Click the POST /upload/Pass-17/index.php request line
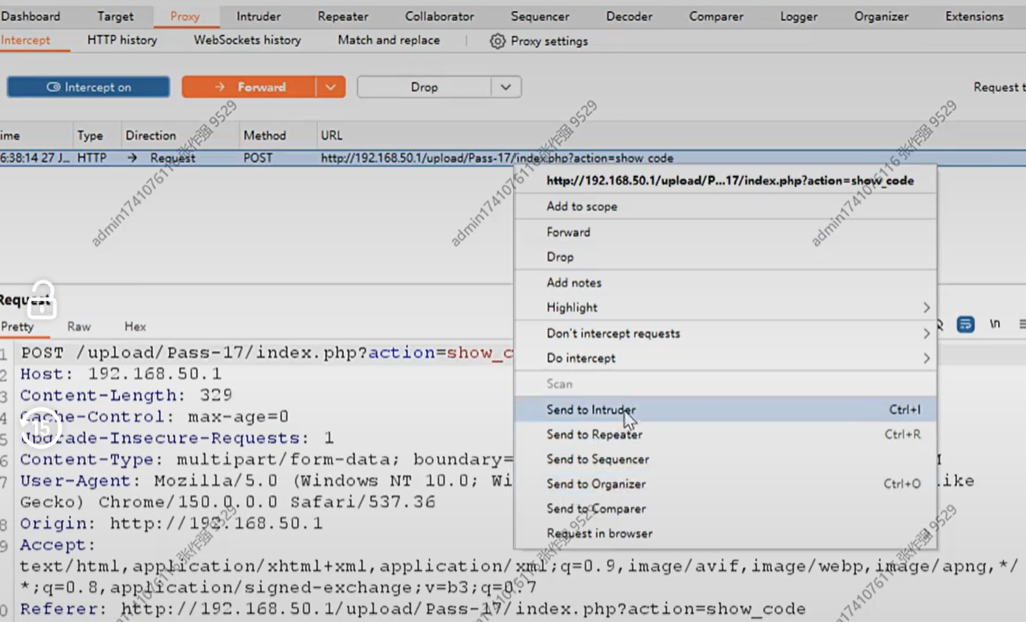The width and height of the screenshot is (1026, 622). click(266, 353)
